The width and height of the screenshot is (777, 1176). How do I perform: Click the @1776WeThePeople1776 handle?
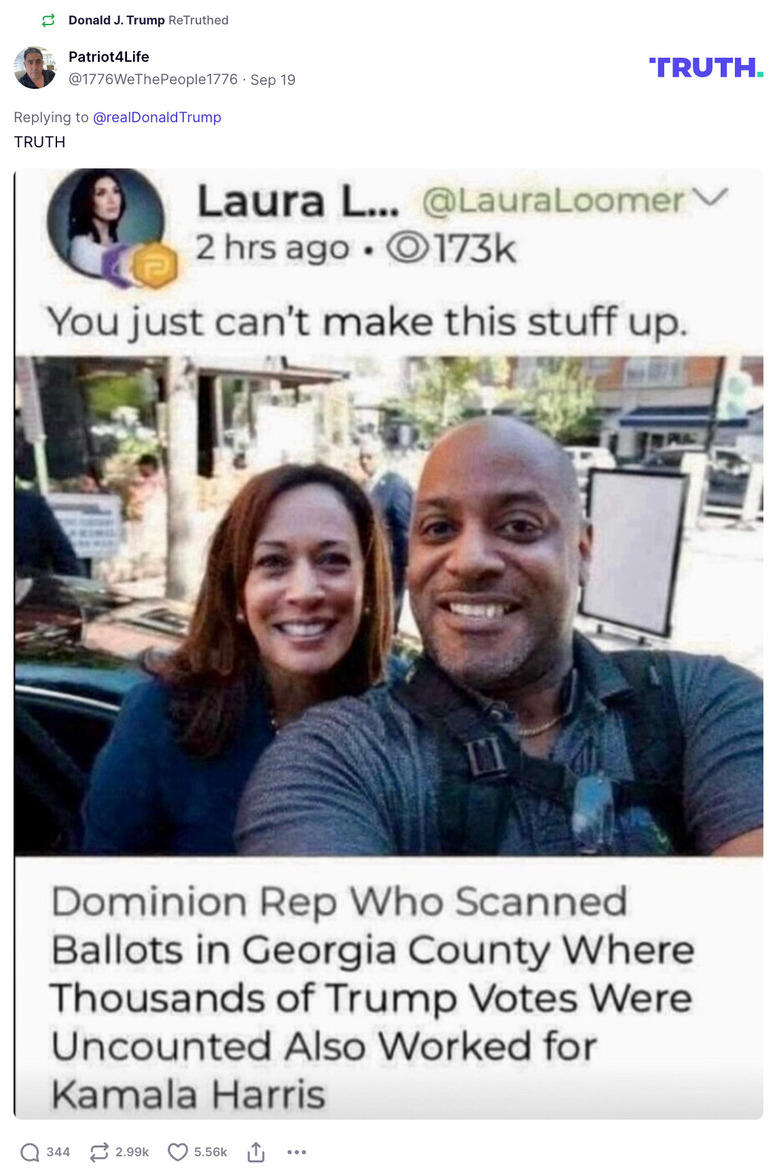pyautogui.click(x=153, y=80)
